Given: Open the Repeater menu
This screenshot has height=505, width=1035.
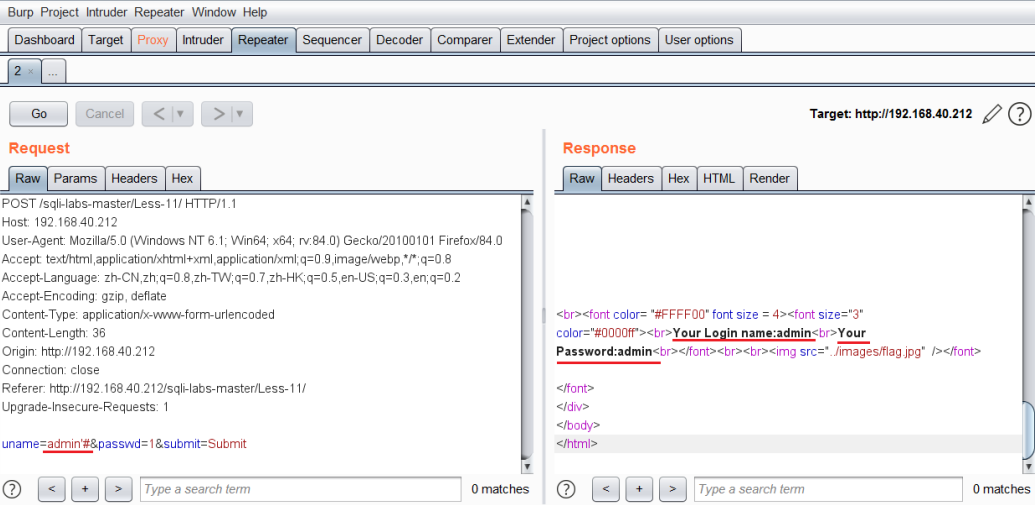Looking at the screenshot, I should pos(160,12).
